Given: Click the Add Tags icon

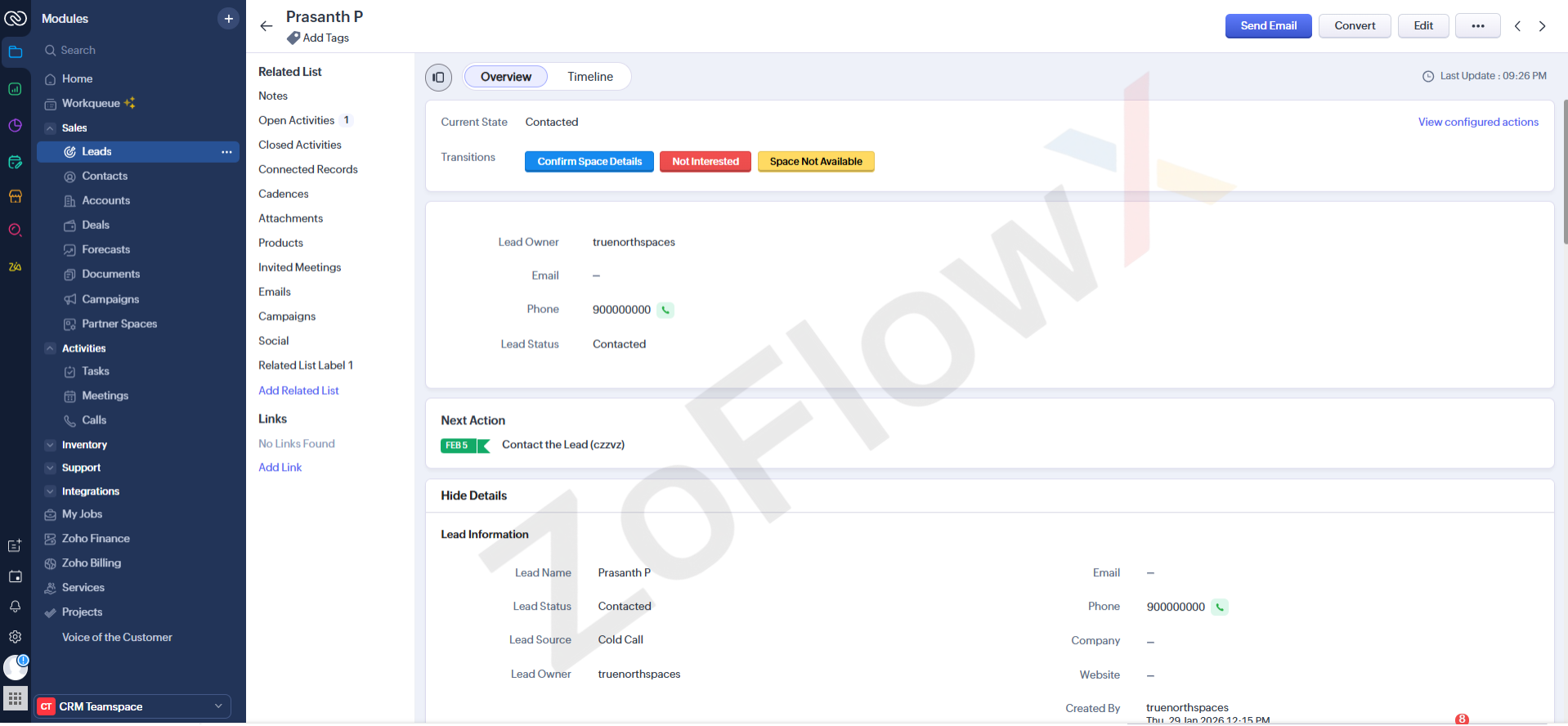Looking at the screenshot, I should [293, 38].
